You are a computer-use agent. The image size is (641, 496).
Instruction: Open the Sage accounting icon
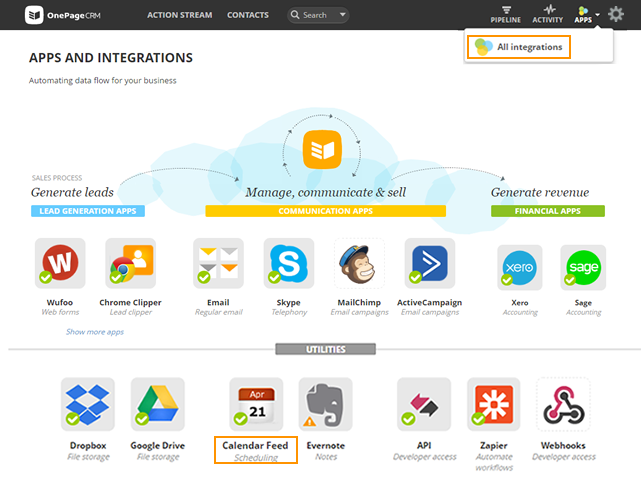[x=583, y=267]
